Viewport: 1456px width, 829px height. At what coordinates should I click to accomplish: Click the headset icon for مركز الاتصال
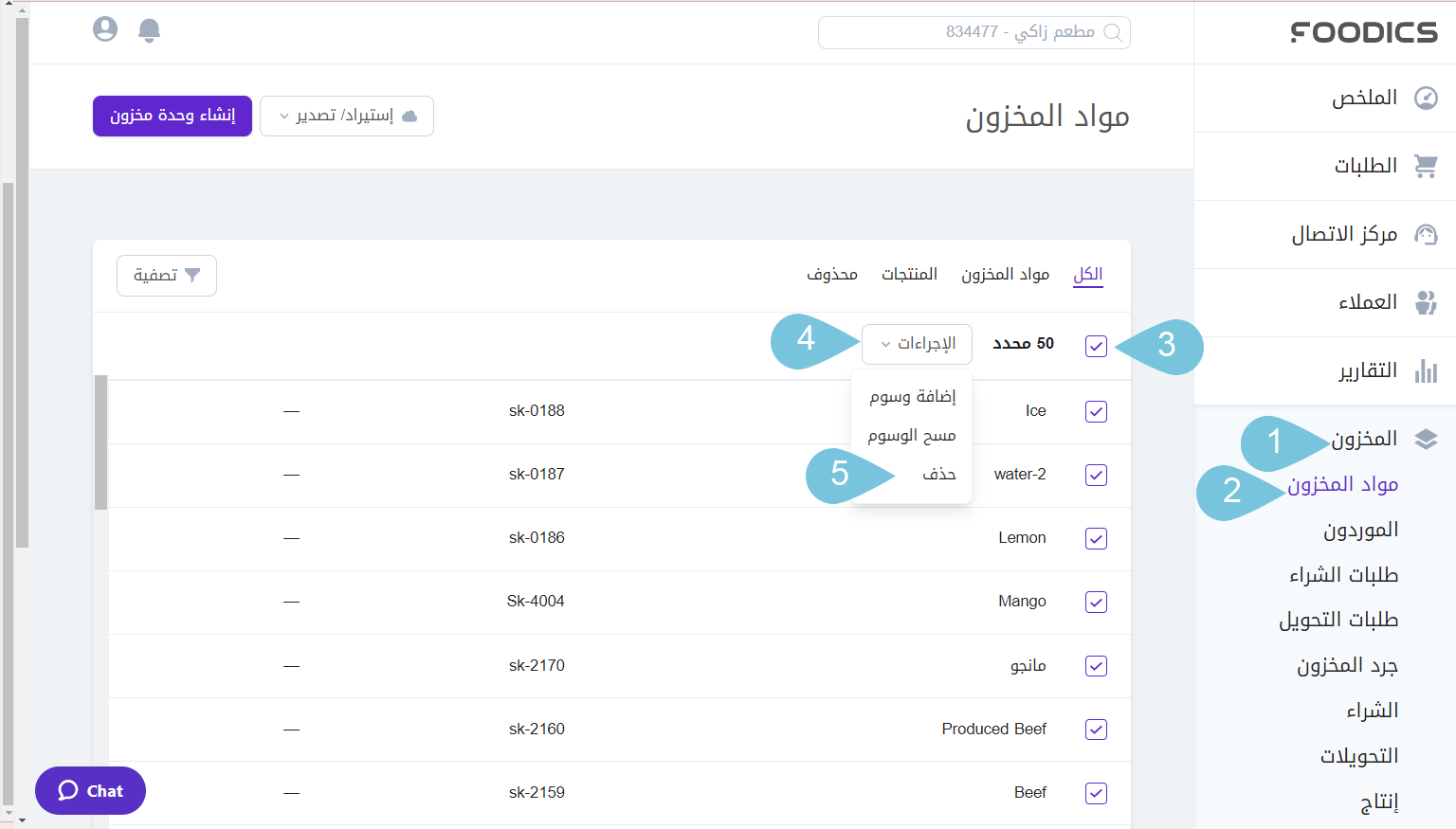coord(1426,235)
